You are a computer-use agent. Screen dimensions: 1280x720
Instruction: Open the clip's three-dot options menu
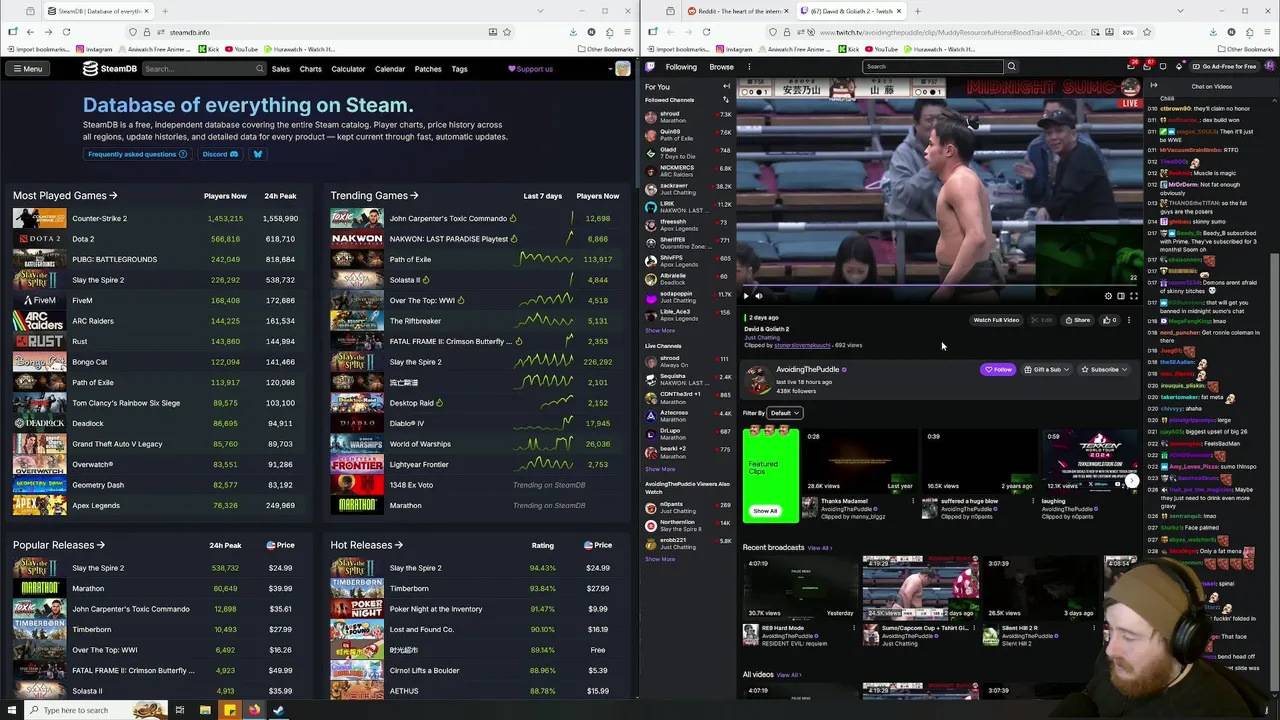tap(1129, 320)
